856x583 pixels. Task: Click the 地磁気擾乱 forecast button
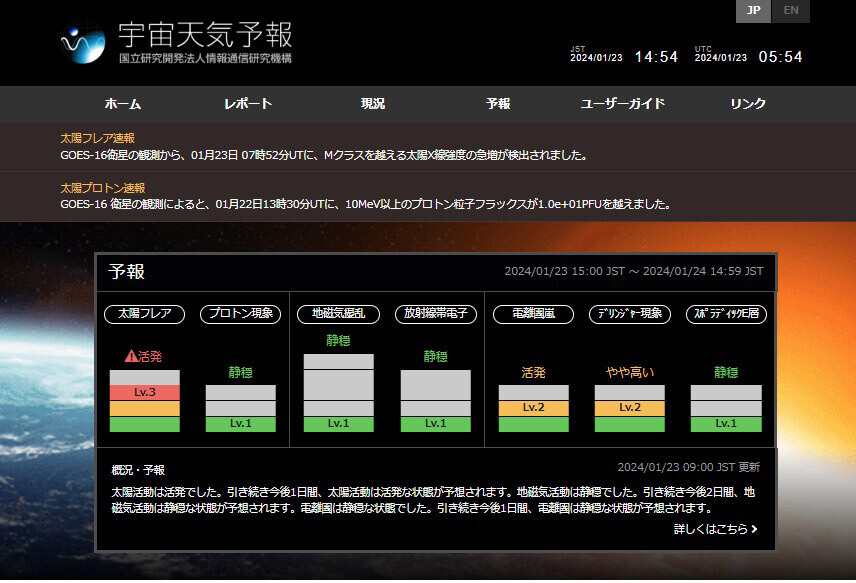[x=338, y=314]
